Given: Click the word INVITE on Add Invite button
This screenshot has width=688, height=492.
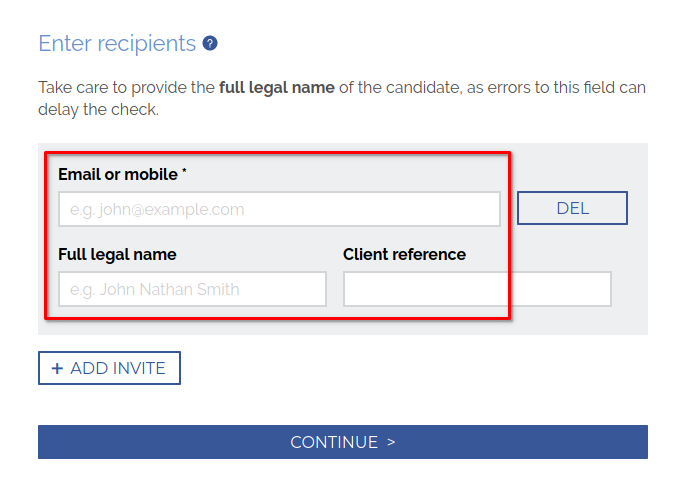Looking at the screenshot, I should pos(140,368).
